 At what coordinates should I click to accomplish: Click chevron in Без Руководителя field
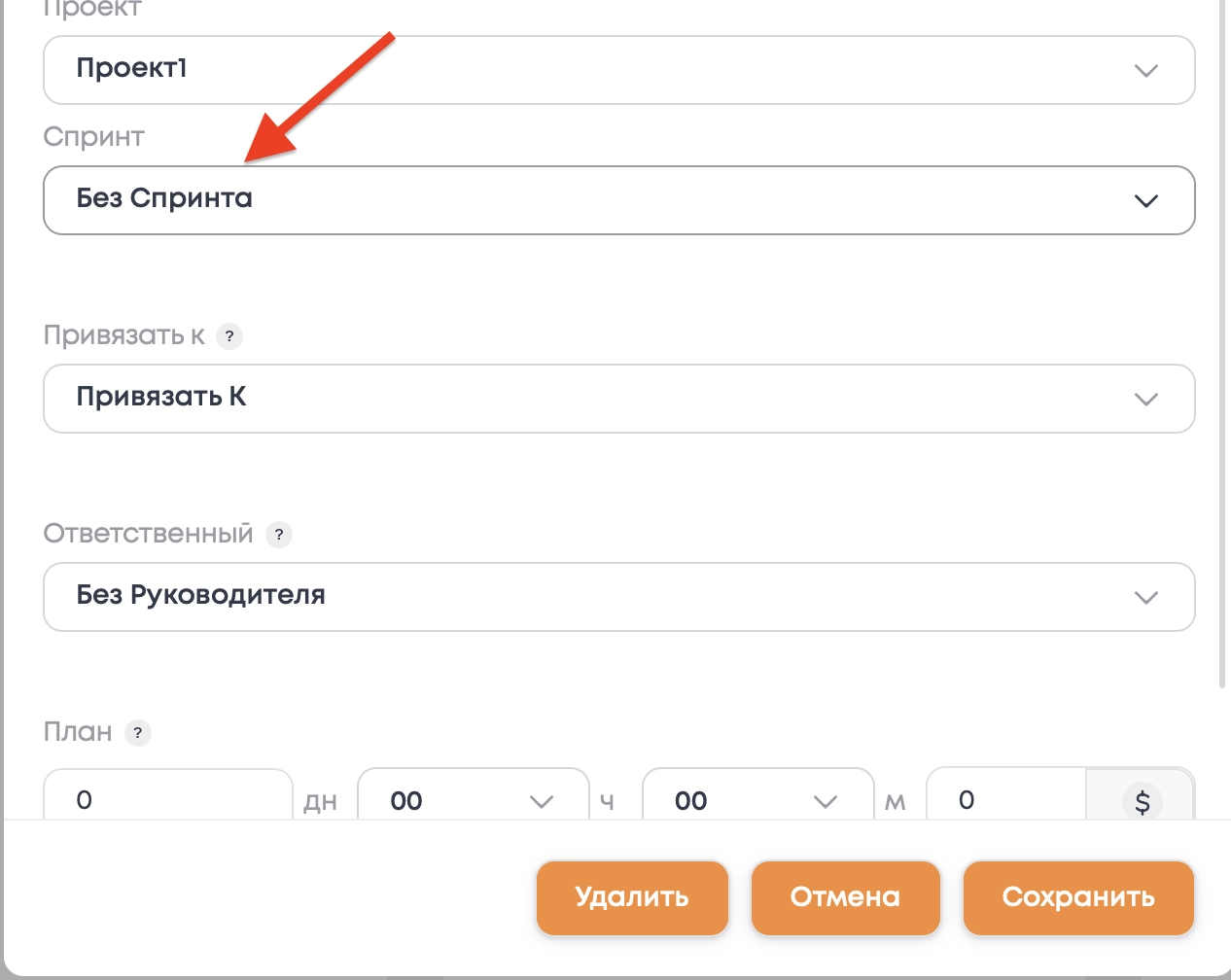pyautogui.click(x=1146, y=598)
